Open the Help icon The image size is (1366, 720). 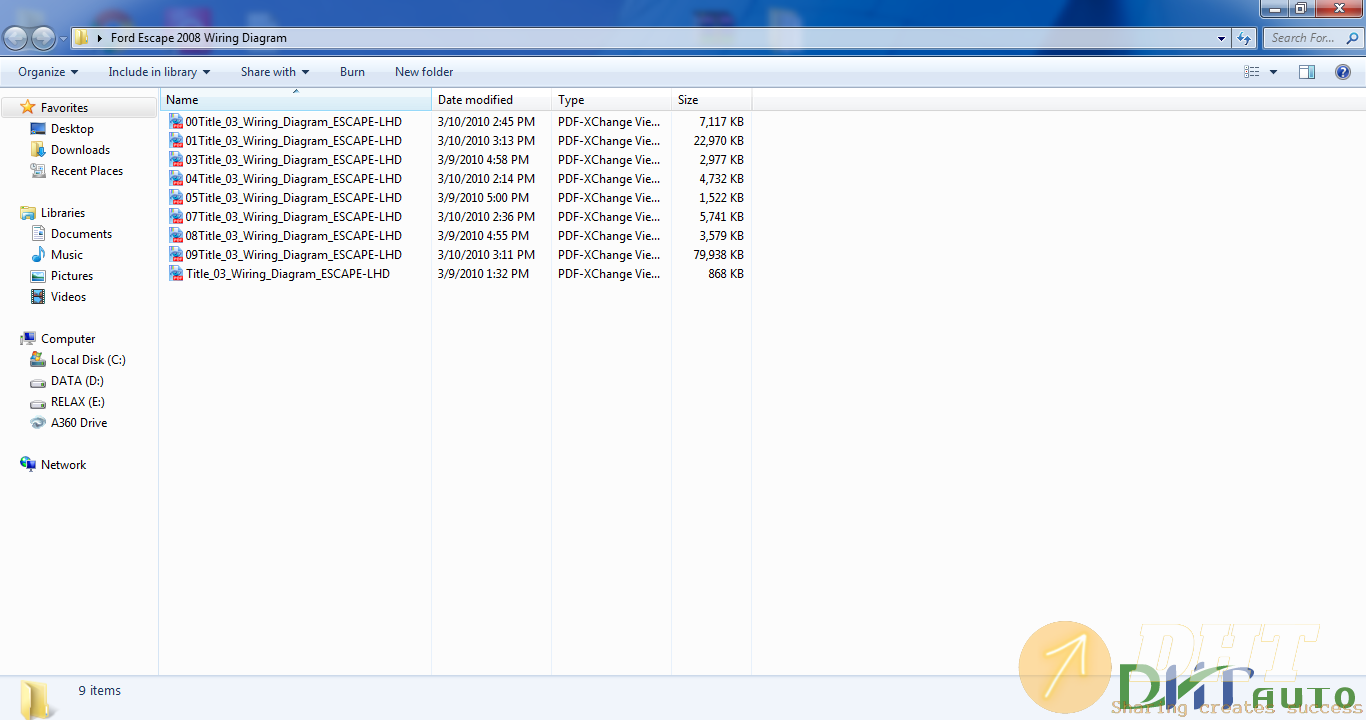click(x=1343, y=72)
